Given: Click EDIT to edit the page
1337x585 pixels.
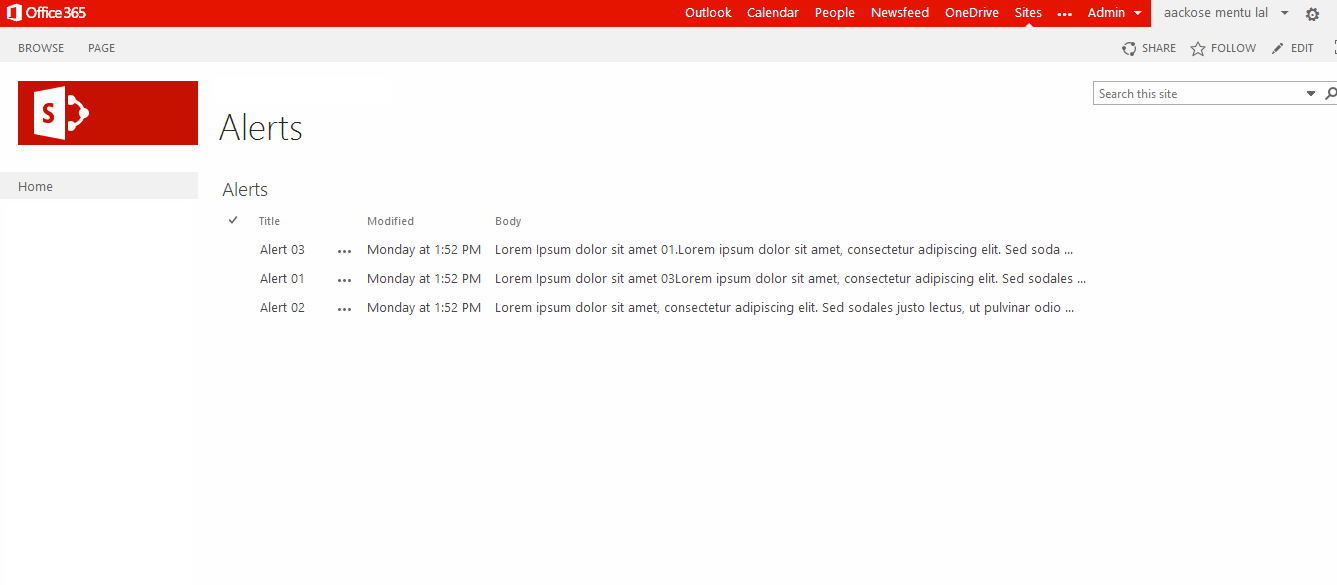Looking at the screenshot, I should point(1293,48).
